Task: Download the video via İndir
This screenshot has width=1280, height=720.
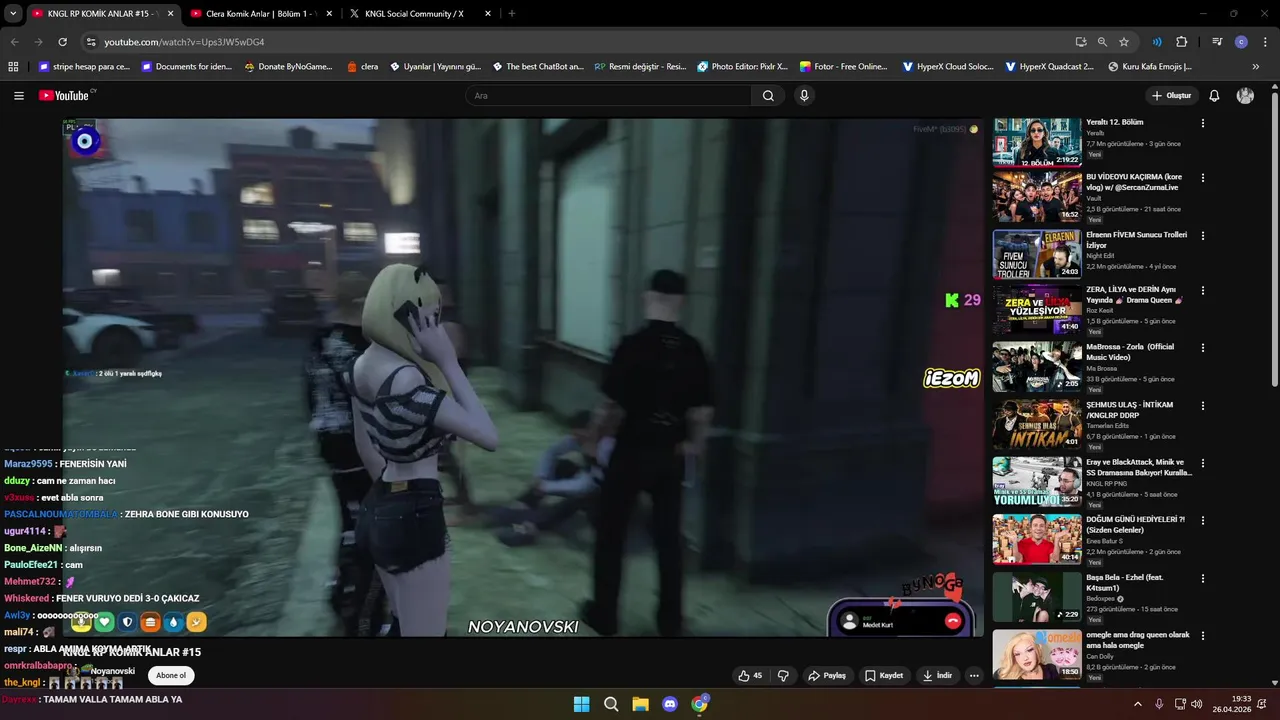Action: click(937, 676)
